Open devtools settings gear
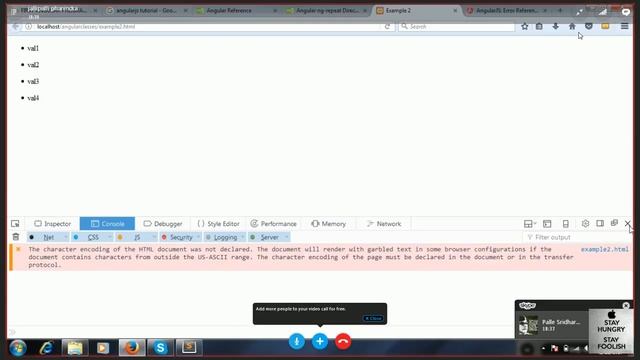This screenshot has height=360, width=640. click(x=585, y=224)
